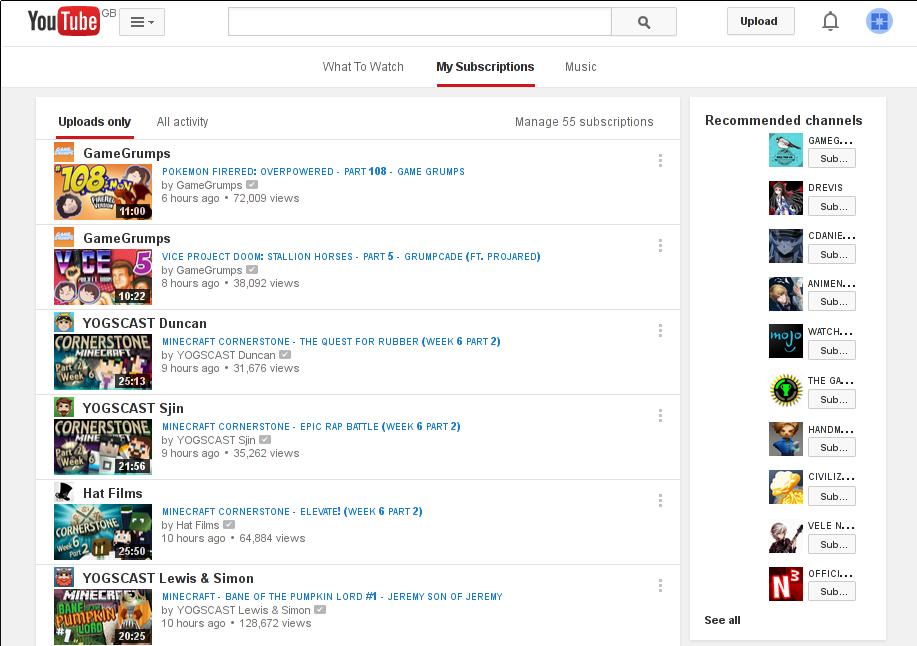Open Bane of the Pumpkin Lord thumbnail
Screen dimensions: 917x646
(x=103, y=617)
